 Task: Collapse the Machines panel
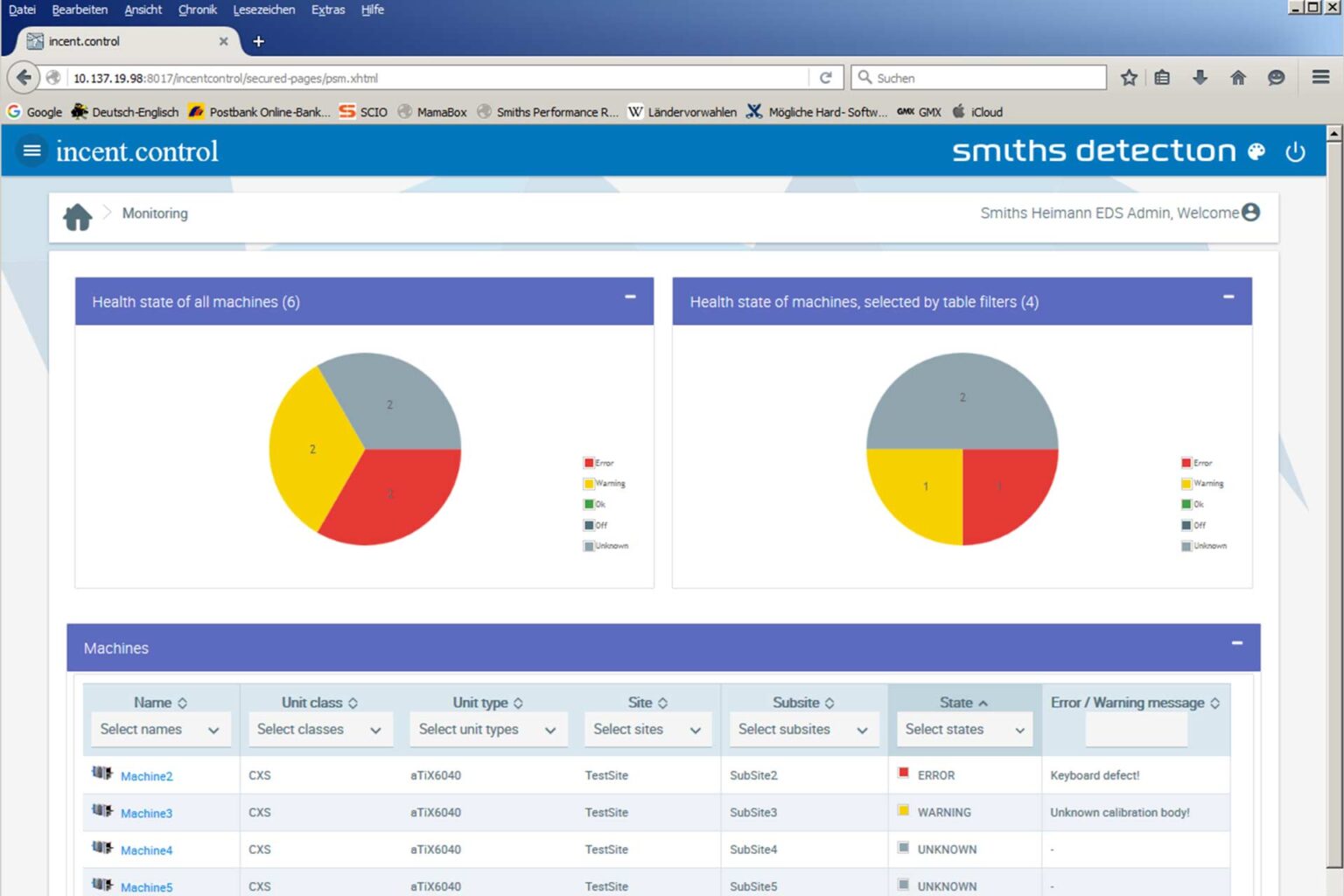click(x=1237, y=643)
